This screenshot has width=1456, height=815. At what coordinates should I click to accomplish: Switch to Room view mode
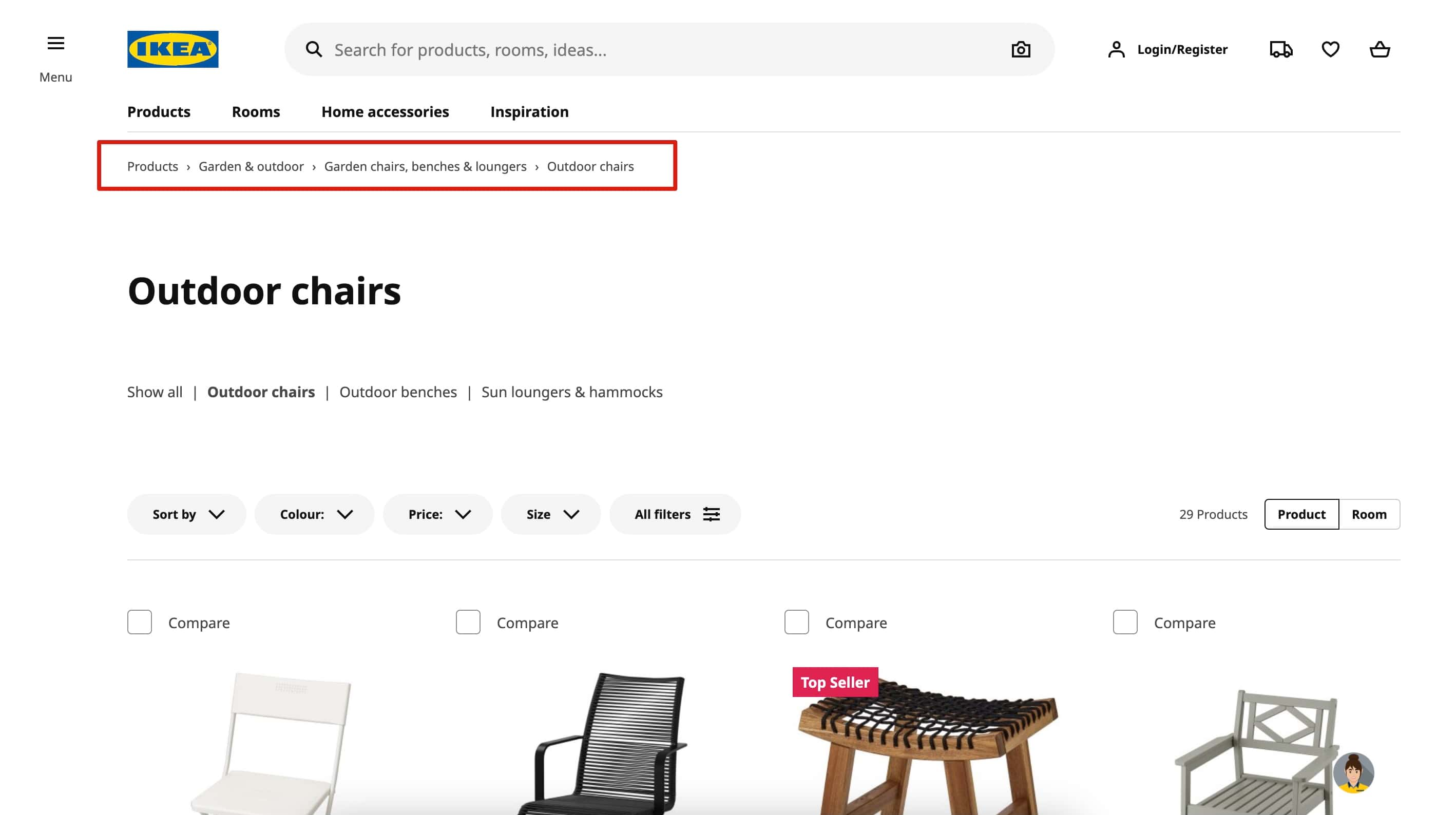pos(1369,514)
